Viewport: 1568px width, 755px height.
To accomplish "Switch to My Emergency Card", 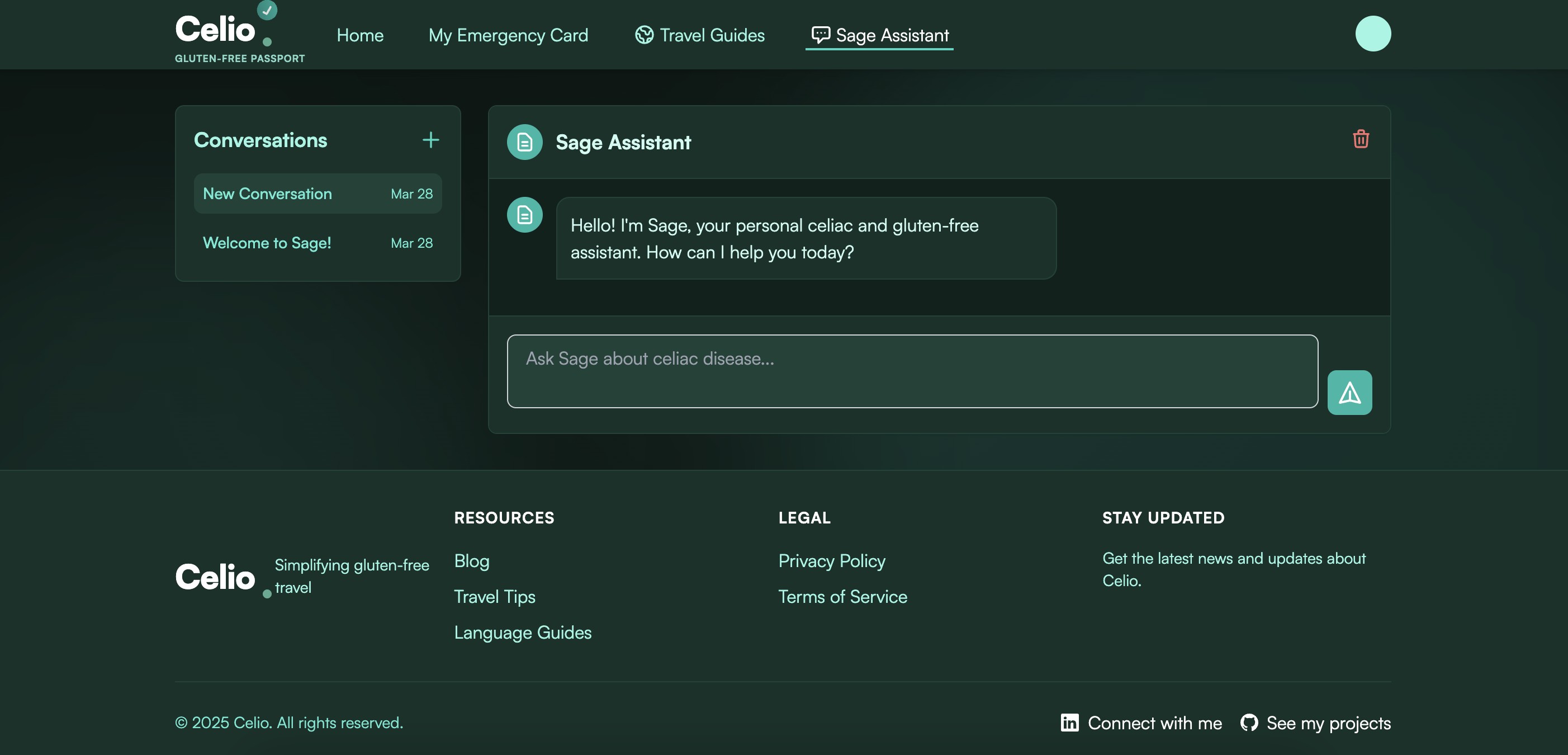I will pos(508,35).
